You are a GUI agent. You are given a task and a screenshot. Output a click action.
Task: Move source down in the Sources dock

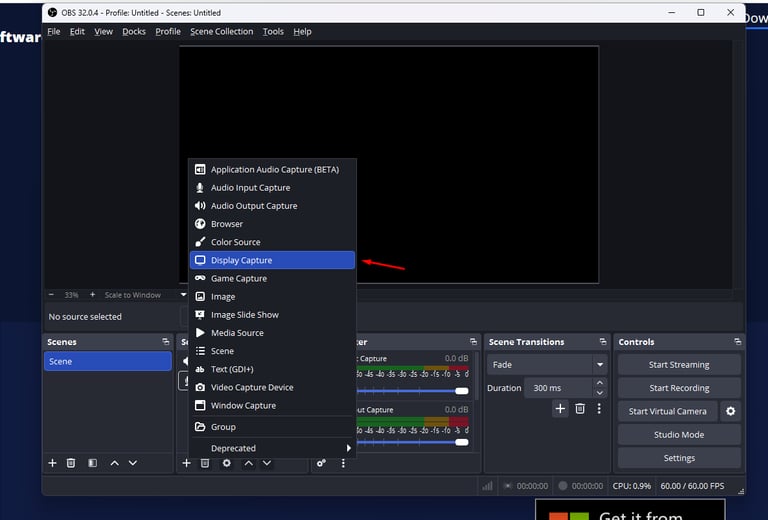(267, 463)
